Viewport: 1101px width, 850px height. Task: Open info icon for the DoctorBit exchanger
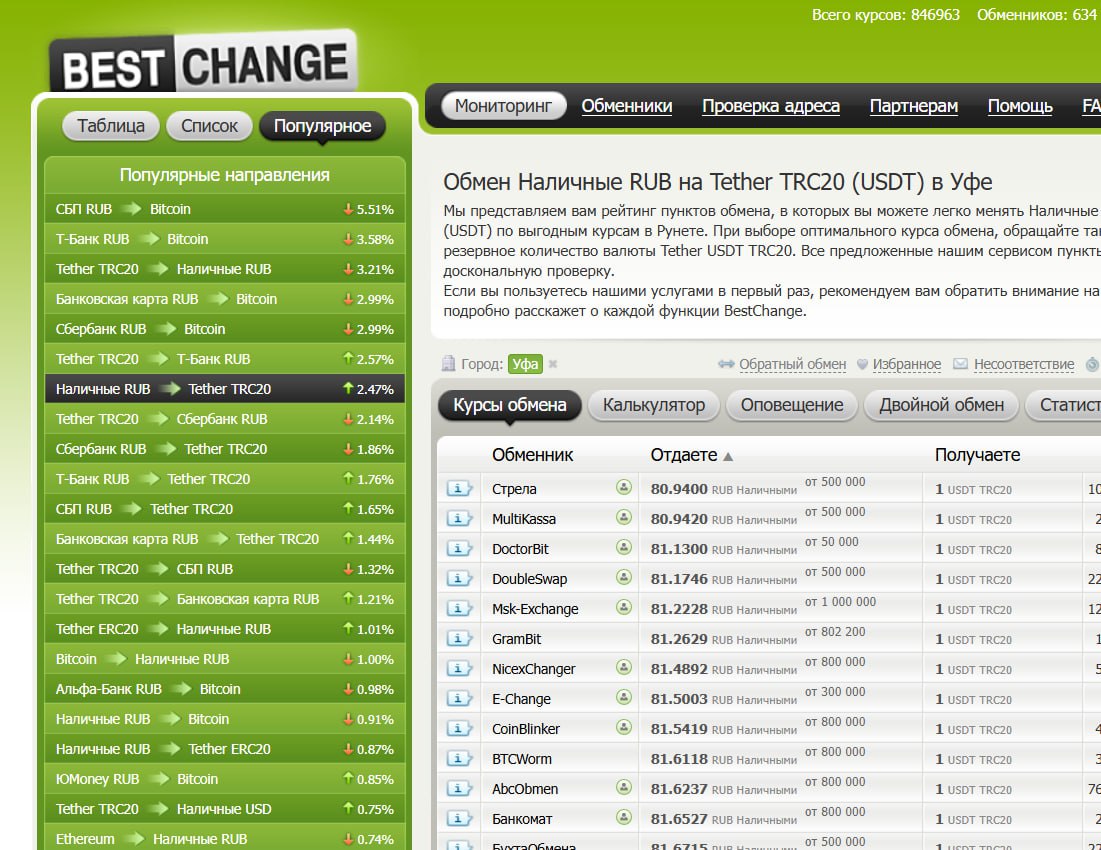[459, 549]
